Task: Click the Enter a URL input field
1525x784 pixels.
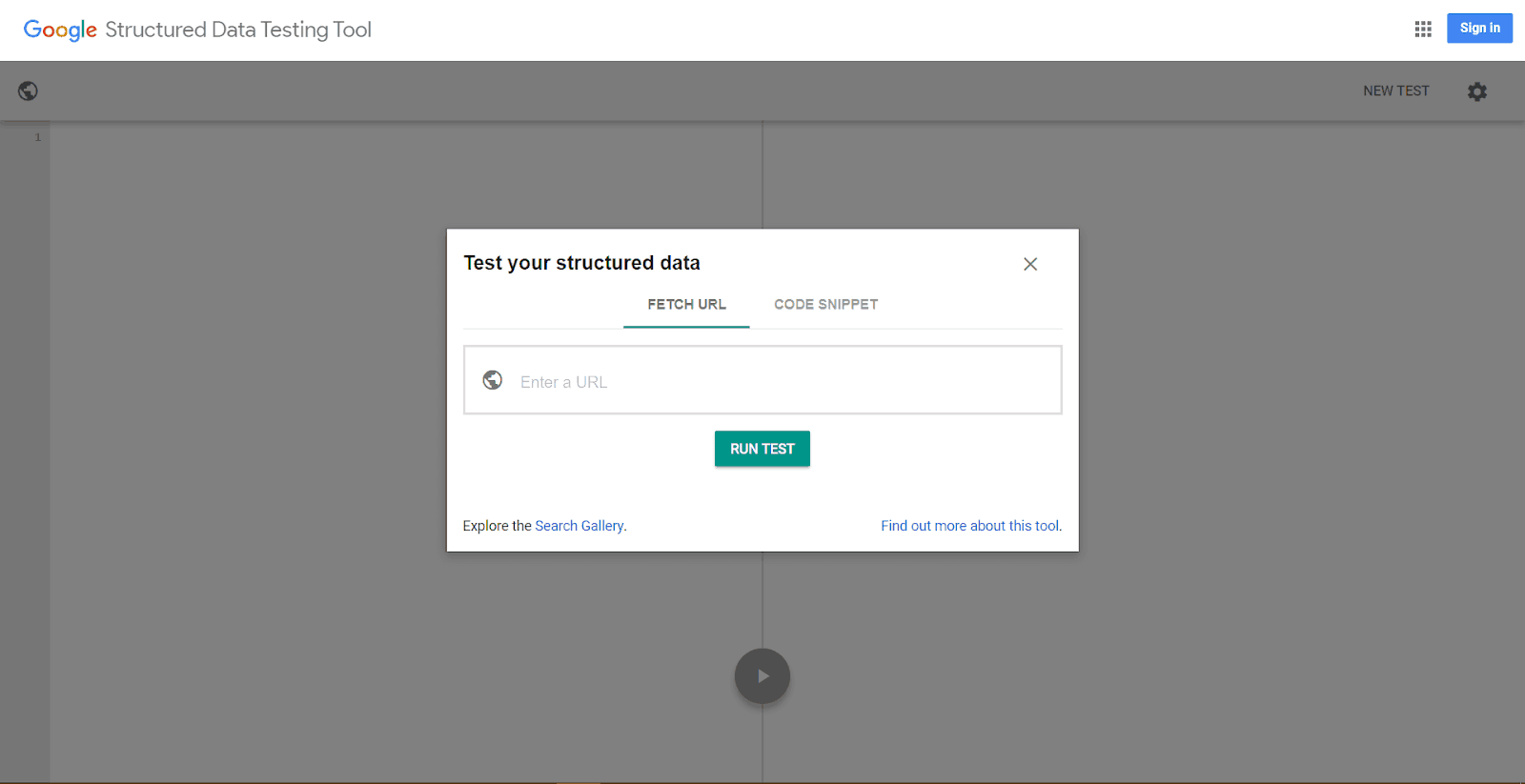Action: (x=762, y=380)
